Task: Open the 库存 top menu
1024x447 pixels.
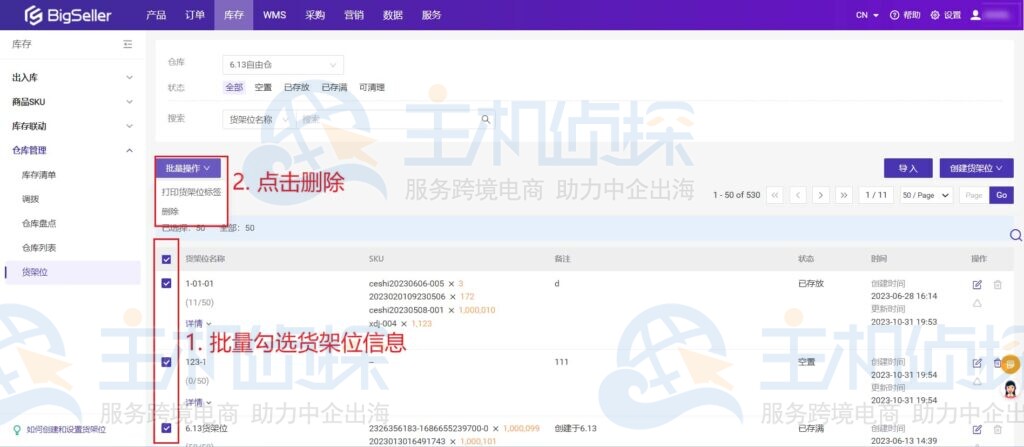Action: [x=233, y=15]
